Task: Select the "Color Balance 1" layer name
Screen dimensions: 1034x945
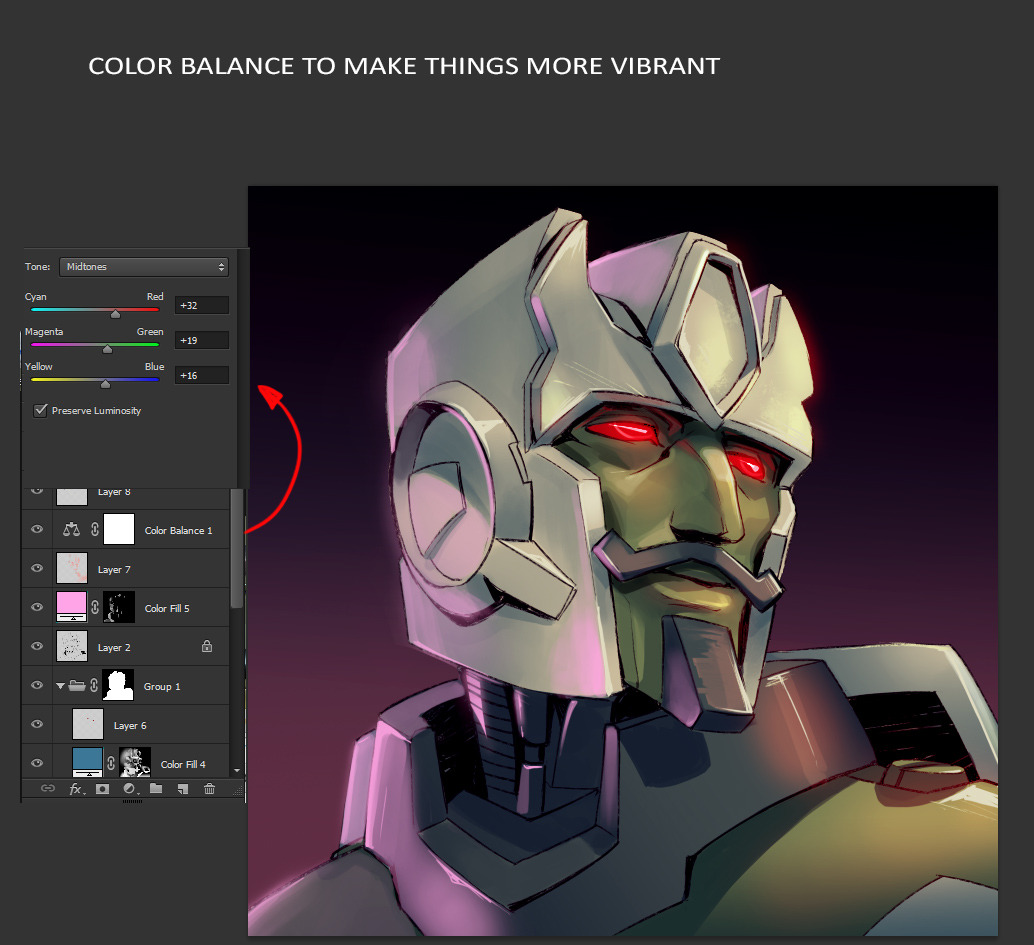Action: [x=179, y=530]
